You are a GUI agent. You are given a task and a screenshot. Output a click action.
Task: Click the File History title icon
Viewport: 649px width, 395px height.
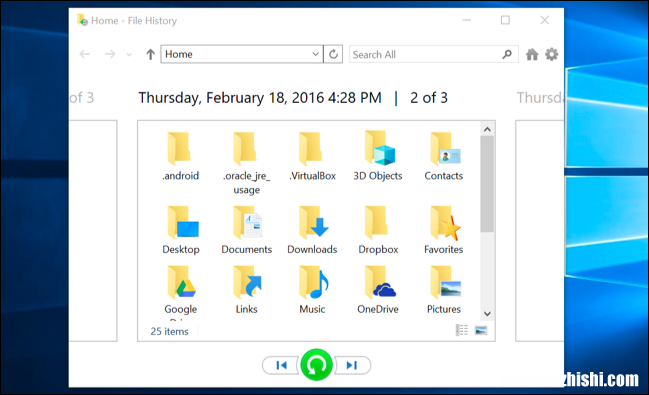pos(82,20)
